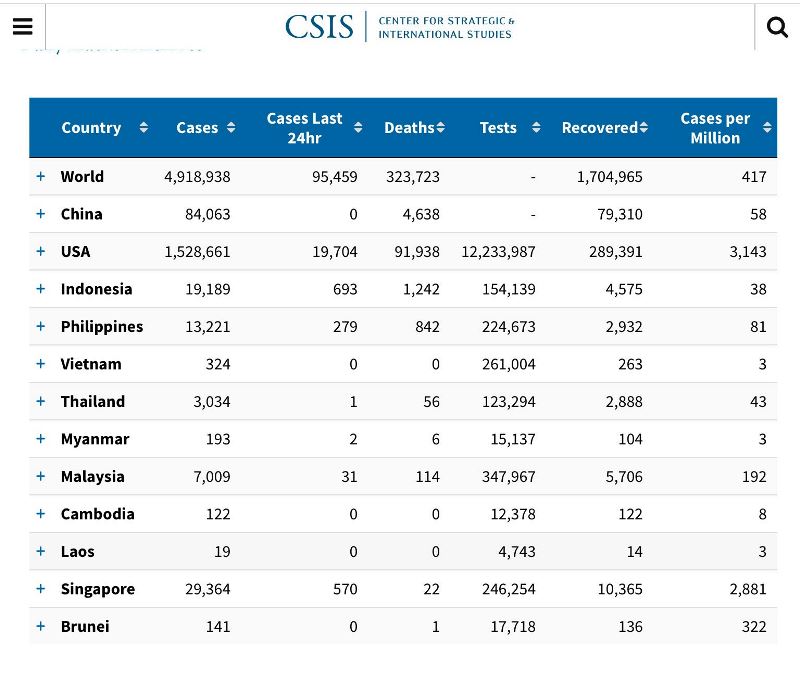The width and height of the screenshot is (800, 679).
Task: Select the Malaysia country name cell
Action: (92, 477)
